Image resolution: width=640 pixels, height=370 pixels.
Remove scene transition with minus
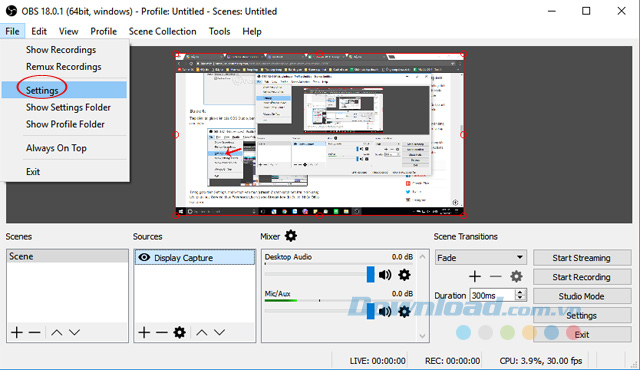coord(496,277)
